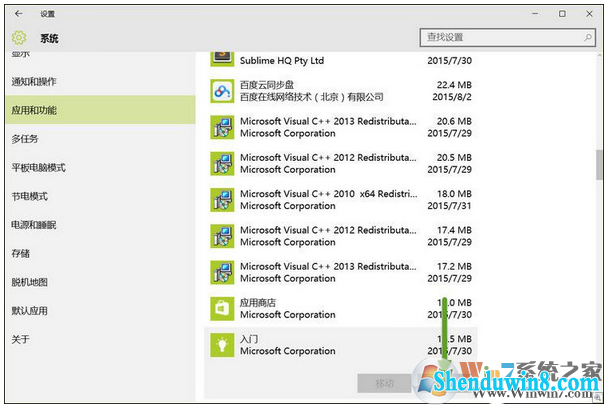Viewport: 609px width, 407px height.
Task: Click into the 查找设置 search field
Action: tap(507, 37)
